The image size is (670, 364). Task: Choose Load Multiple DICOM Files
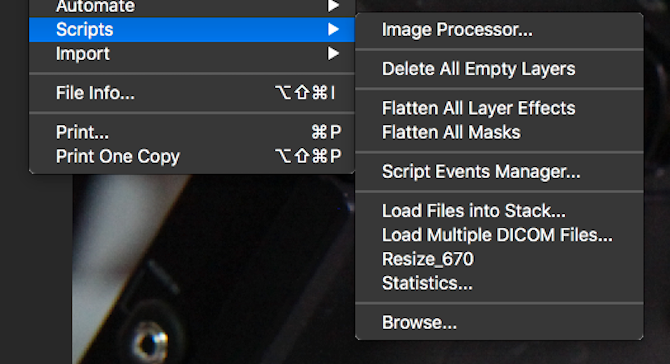[x=499, y=235]
